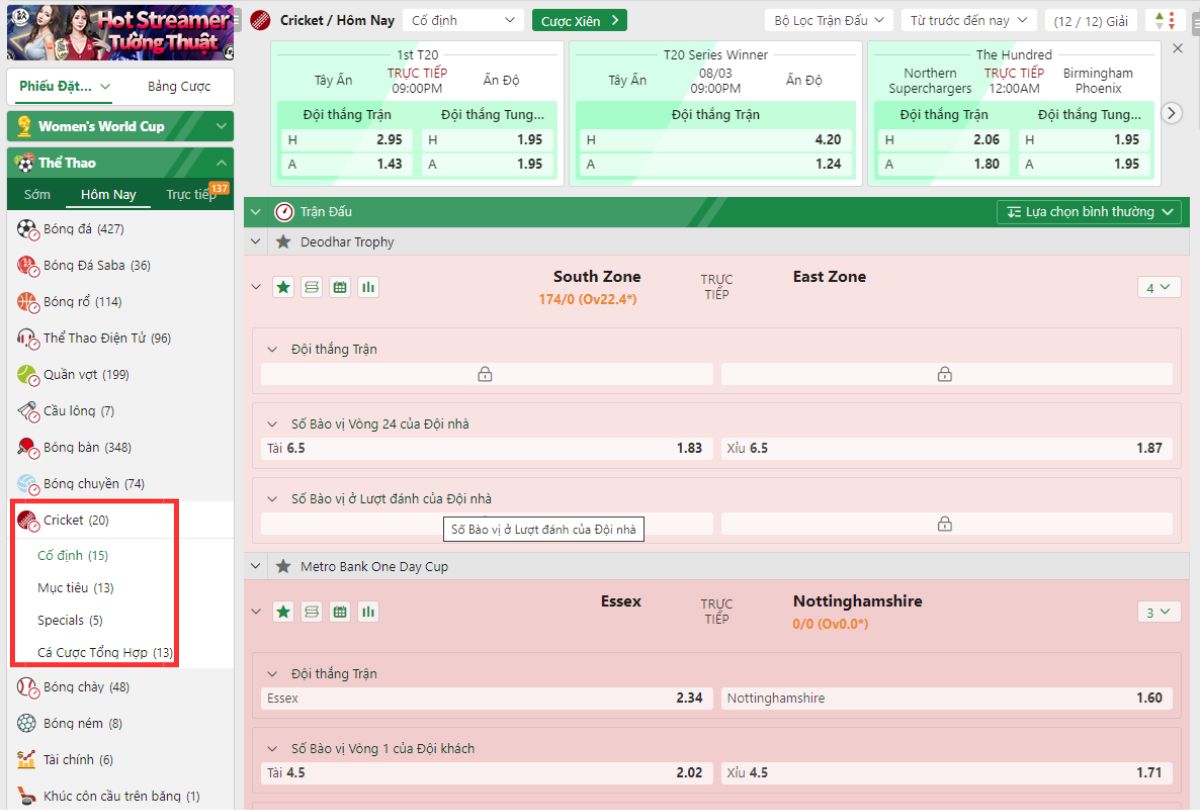Screen dimensions: 1200x810
Task: Click the calendar table icon for Essex match
Action: [340, 611]
